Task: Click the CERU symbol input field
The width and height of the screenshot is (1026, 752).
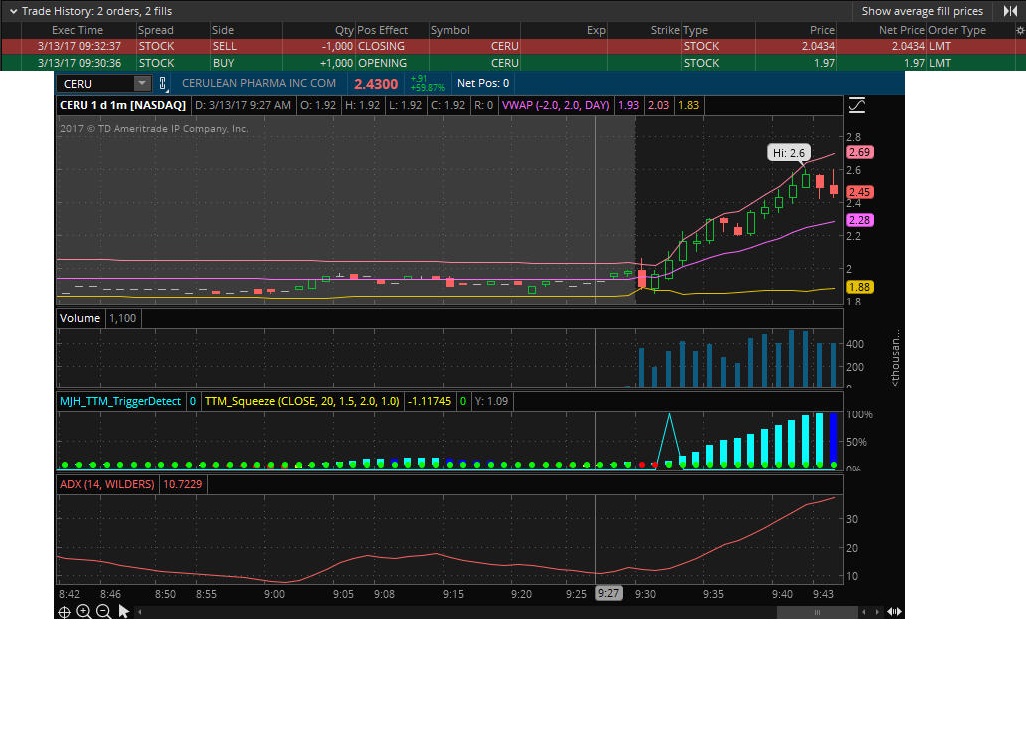Action: [x=94, y=84]
